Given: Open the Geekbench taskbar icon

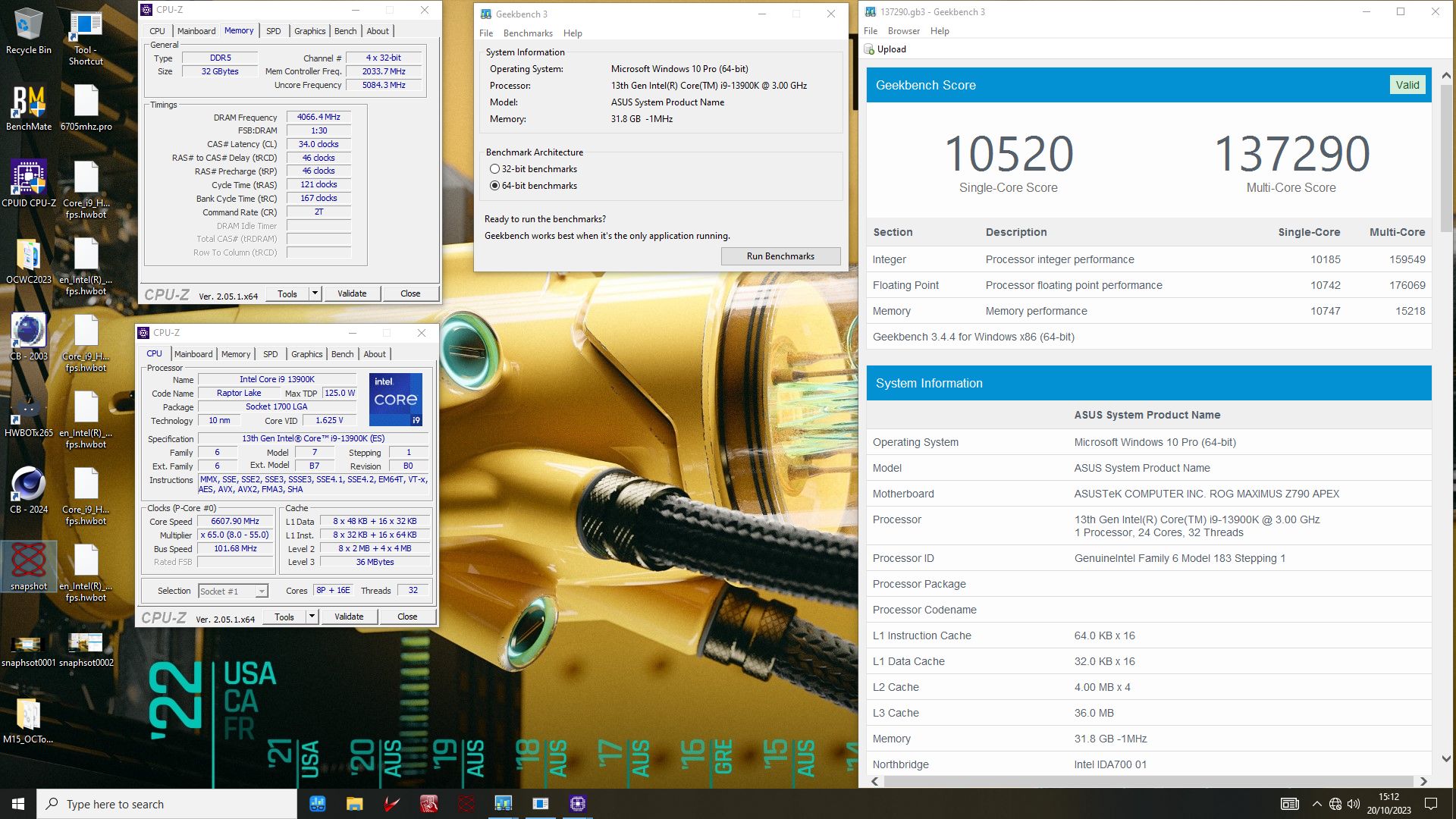Looking at the screenshot, I should pos(503,804).
